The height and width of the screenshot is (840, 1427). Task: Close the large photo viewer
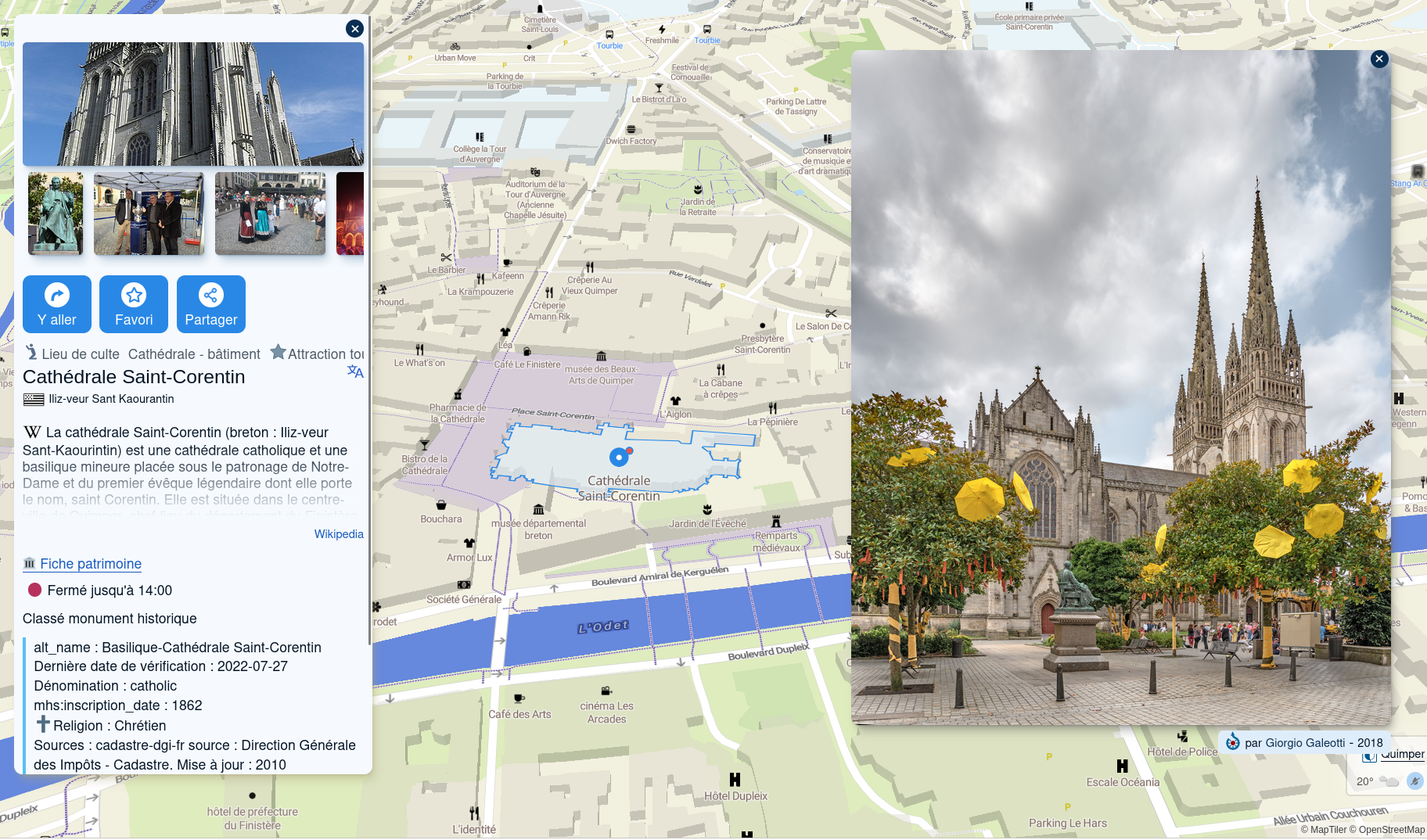1379,59
